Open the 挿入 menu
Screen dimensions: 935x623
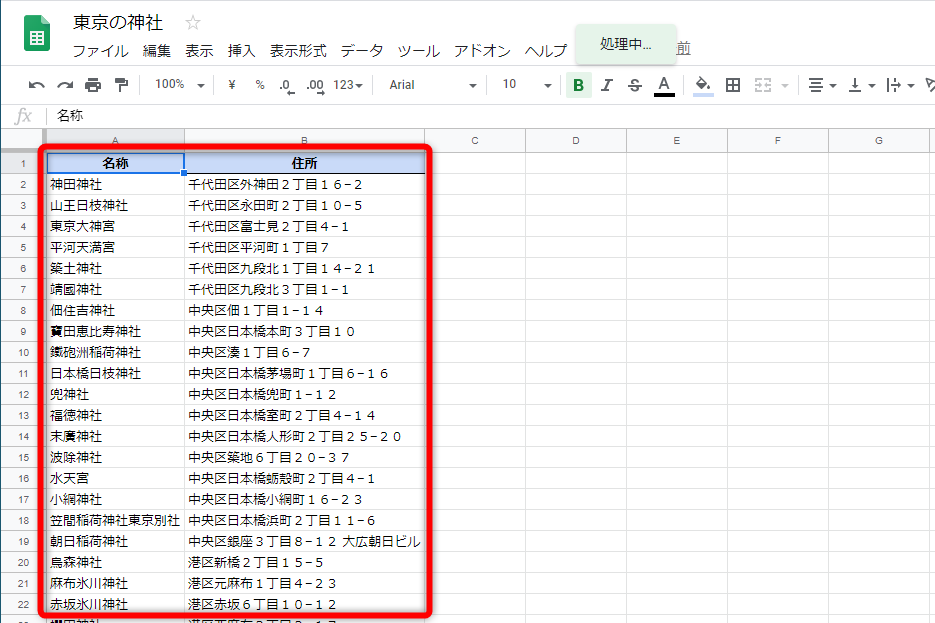tap(242, 51)
